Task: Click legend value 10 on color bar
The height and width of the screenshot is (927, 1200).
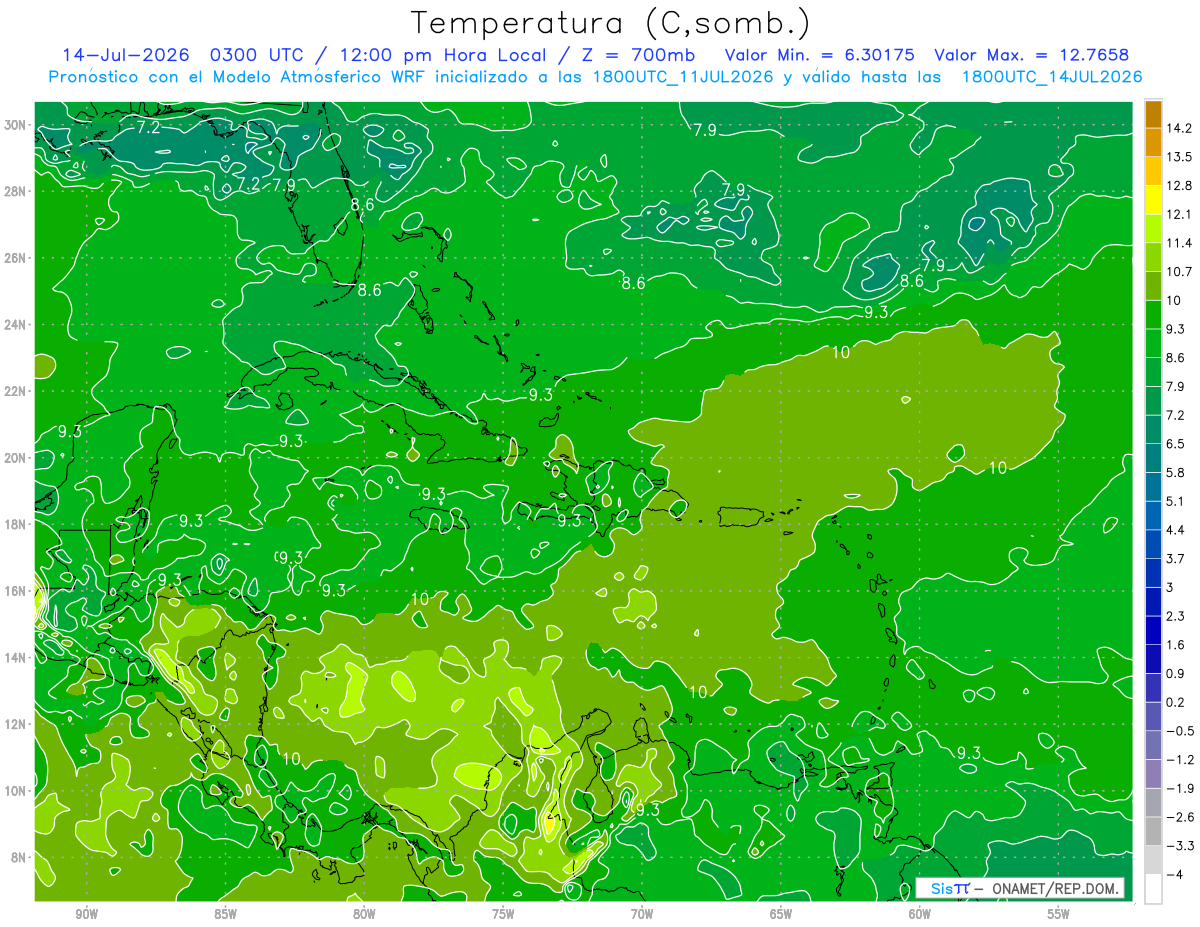Action: tap(1176, 300)
